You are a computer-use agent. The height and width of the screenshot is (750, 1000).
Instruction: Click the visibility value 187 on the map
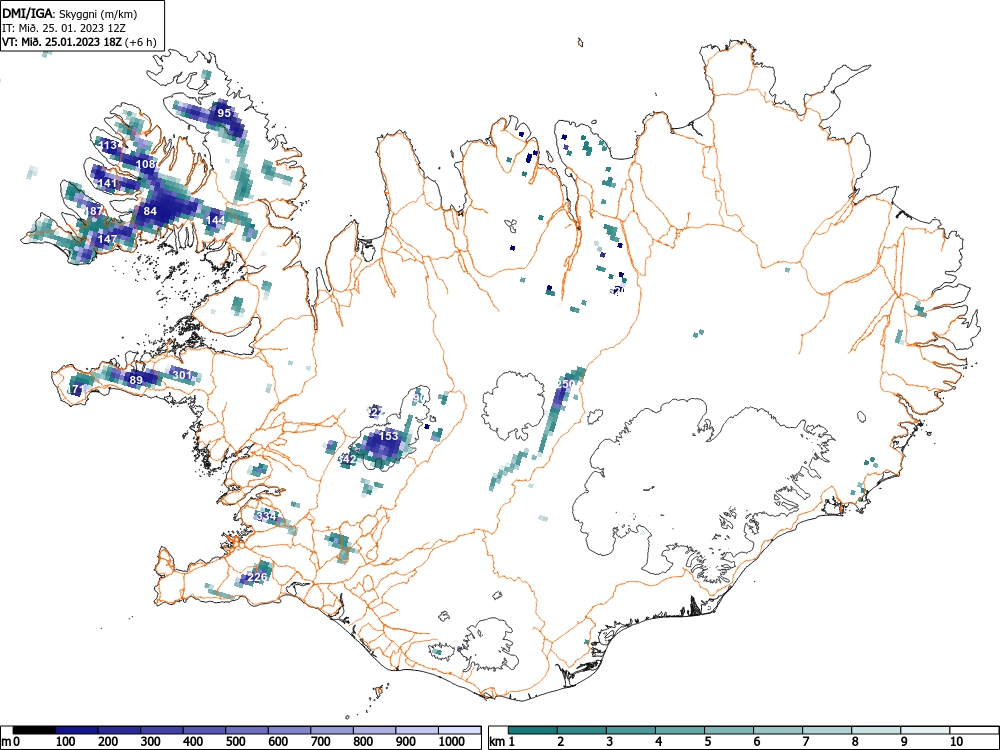(94, 210)
